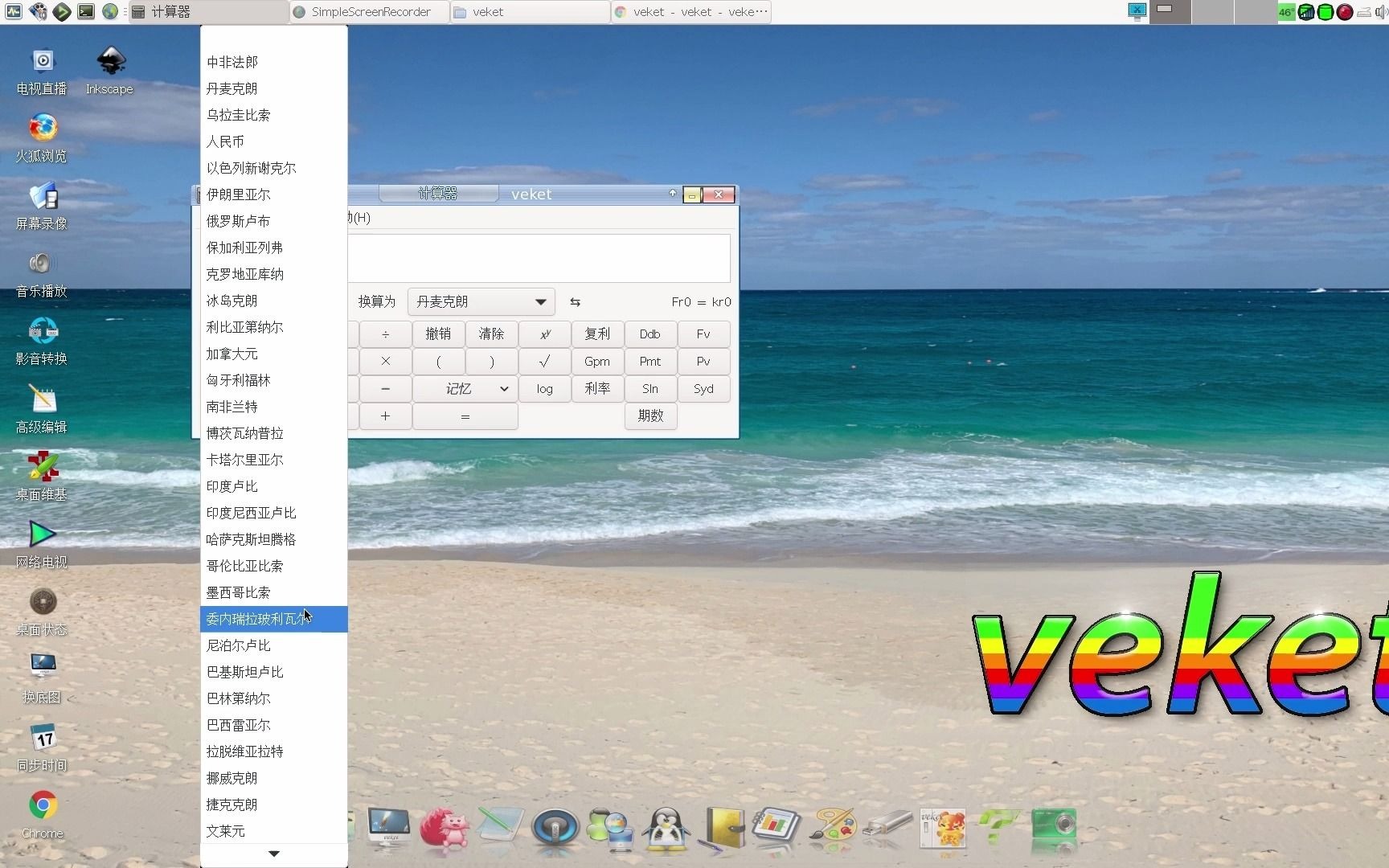The height and width of the screenshot is (868, 1389).
Task: Click the Gpm button
Action: (x=597, y=362)
